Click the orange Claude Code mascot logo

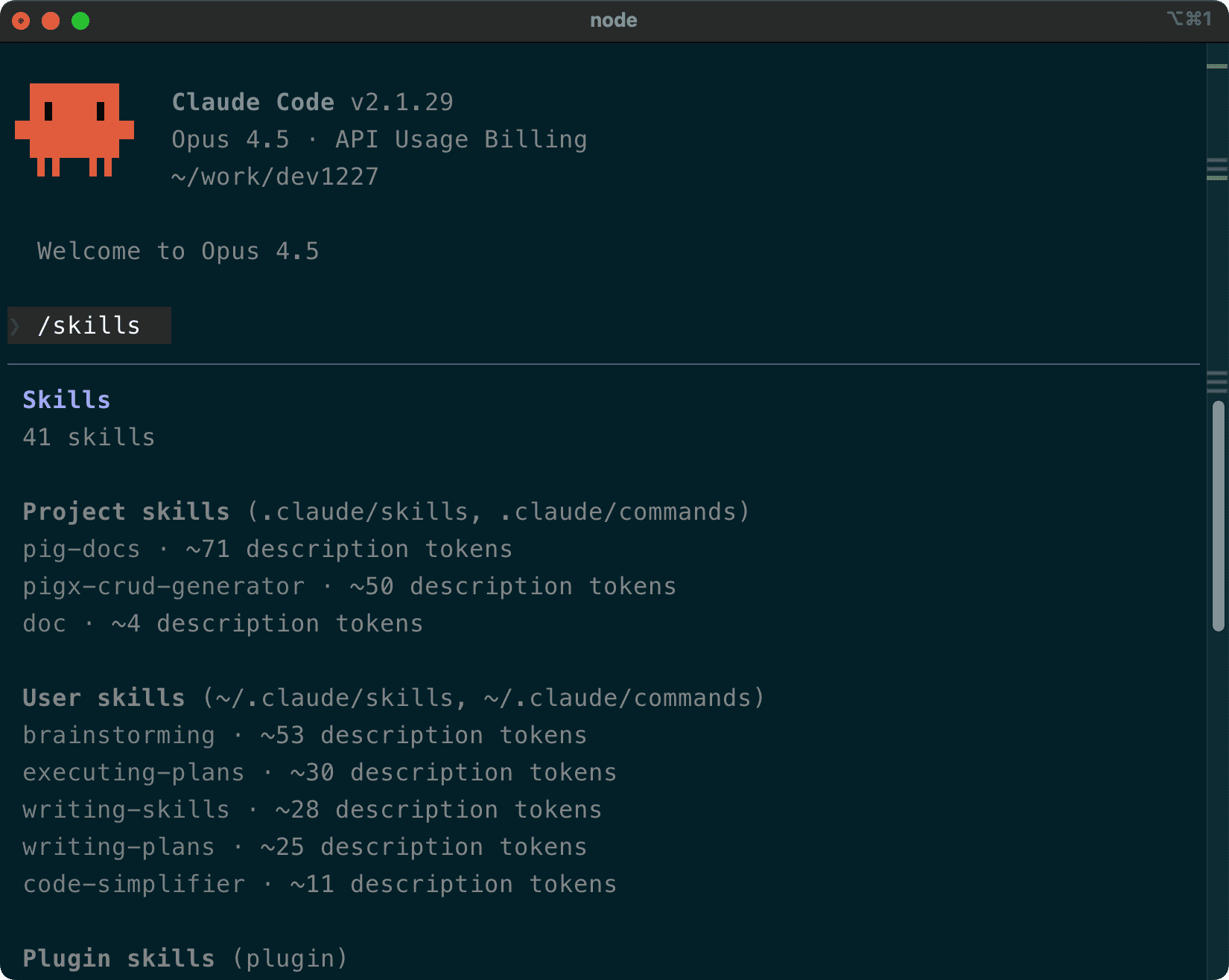74,130
